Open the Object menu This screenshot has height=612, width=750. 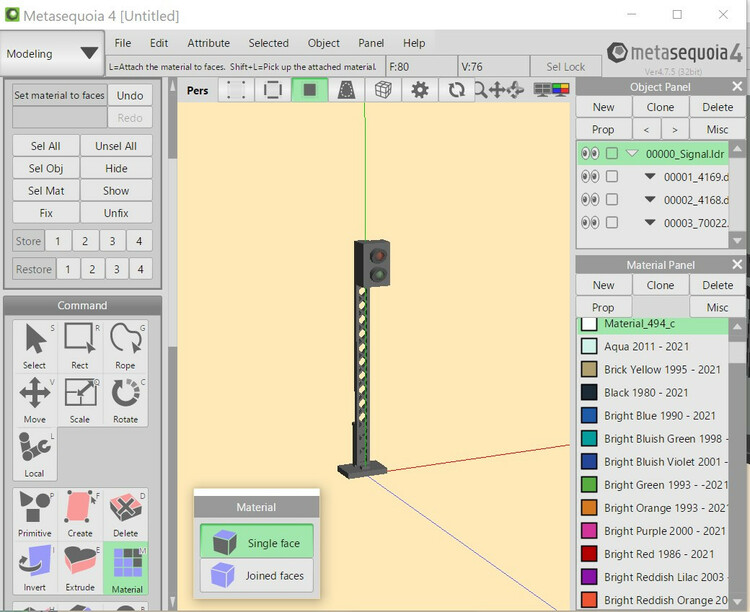324,43
